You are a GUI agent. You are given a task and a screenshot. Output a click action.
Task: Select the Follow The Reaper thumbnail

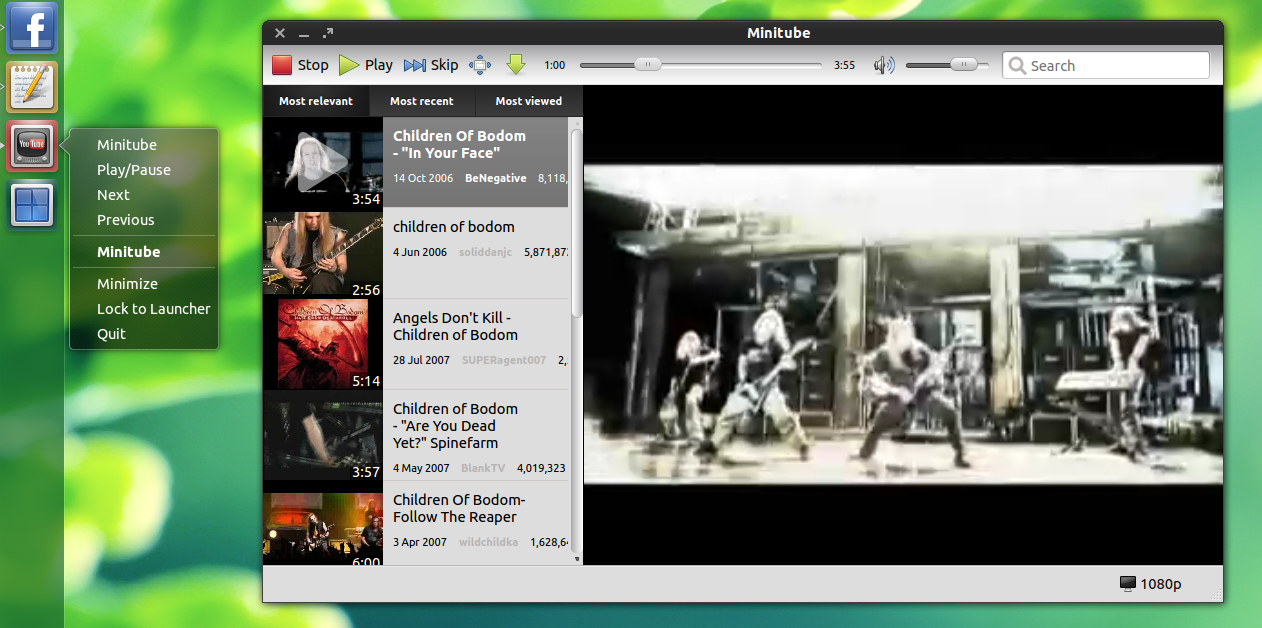[323, 527]
